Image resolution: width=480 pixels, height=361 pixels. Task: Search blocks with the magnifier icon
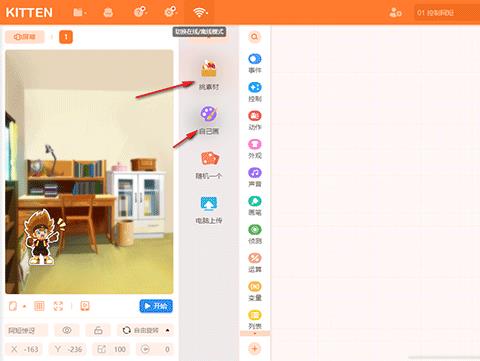point(254,37)
